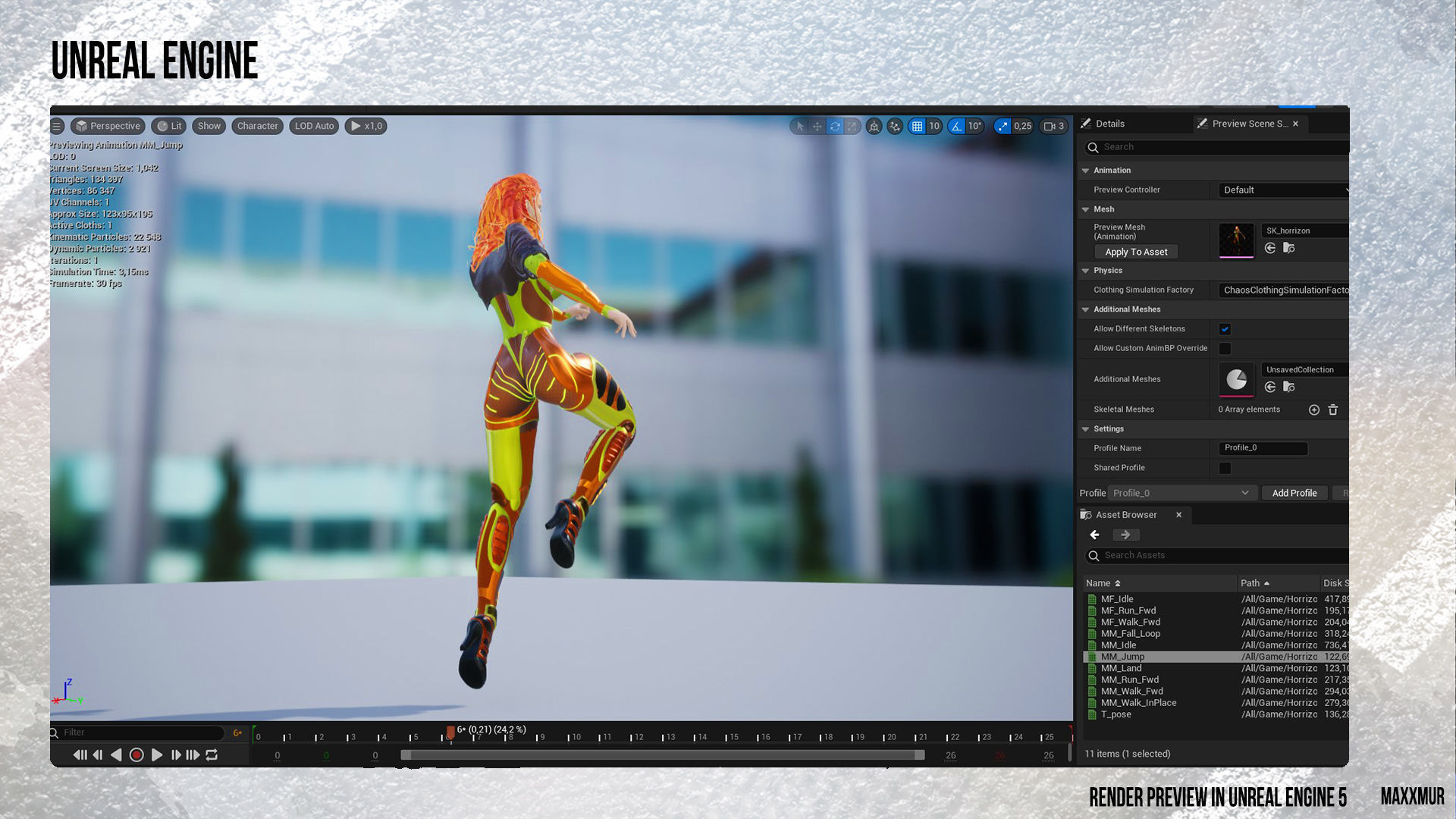This screenshot has height=819, width=1456.
Task: Open the Lit view mode menu
Action: point(169,126)
